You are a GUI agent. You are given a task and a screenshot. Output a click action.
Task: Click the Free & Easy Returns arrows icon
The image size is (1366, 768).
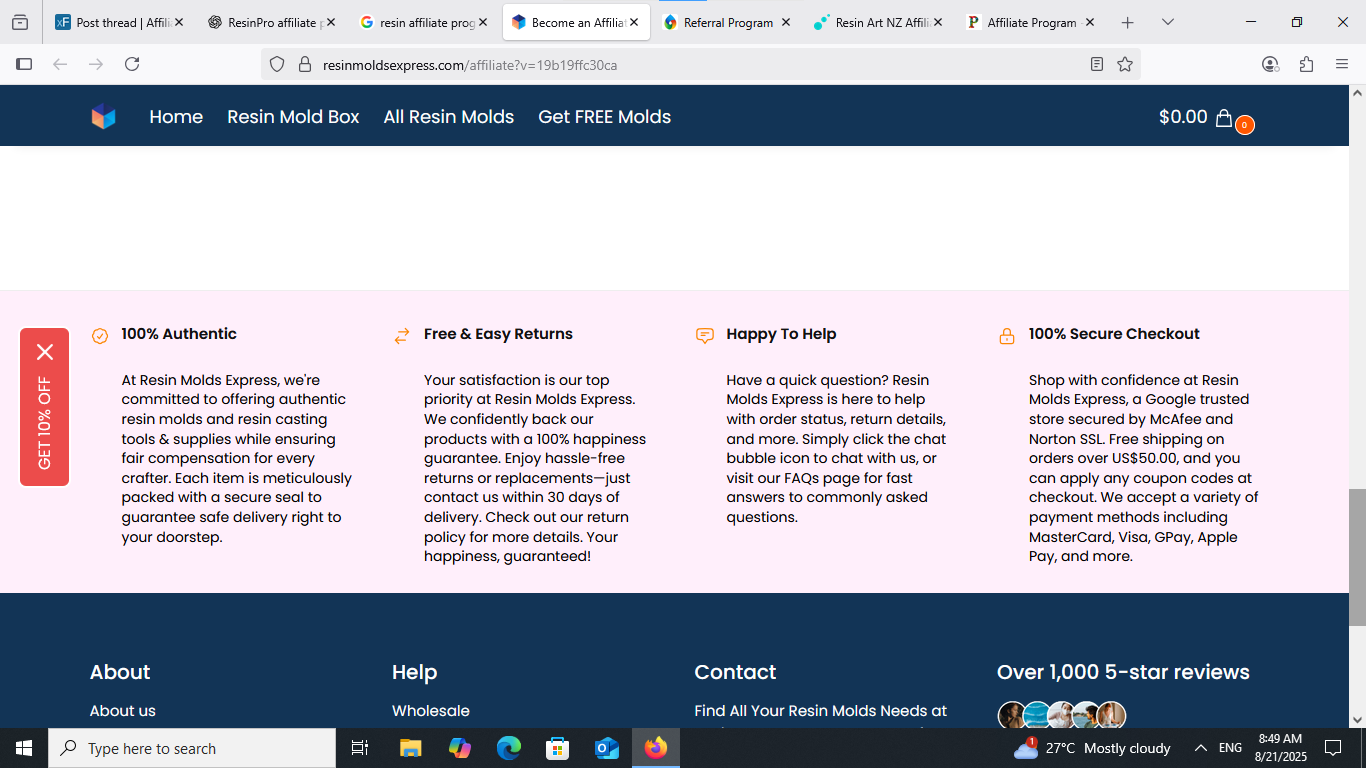402,336
